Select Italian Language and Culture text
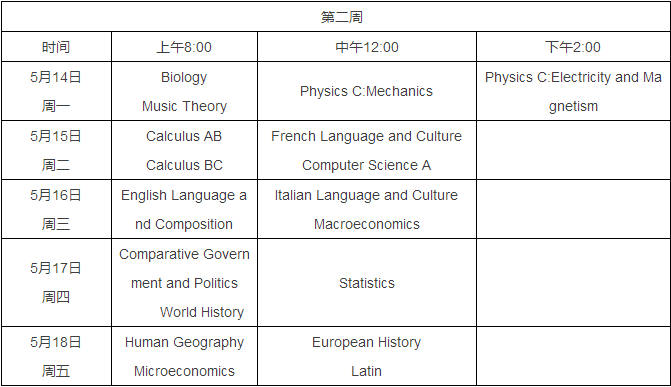Image resolution: width=671 pixels, height=387 pixels. [366, 195]
